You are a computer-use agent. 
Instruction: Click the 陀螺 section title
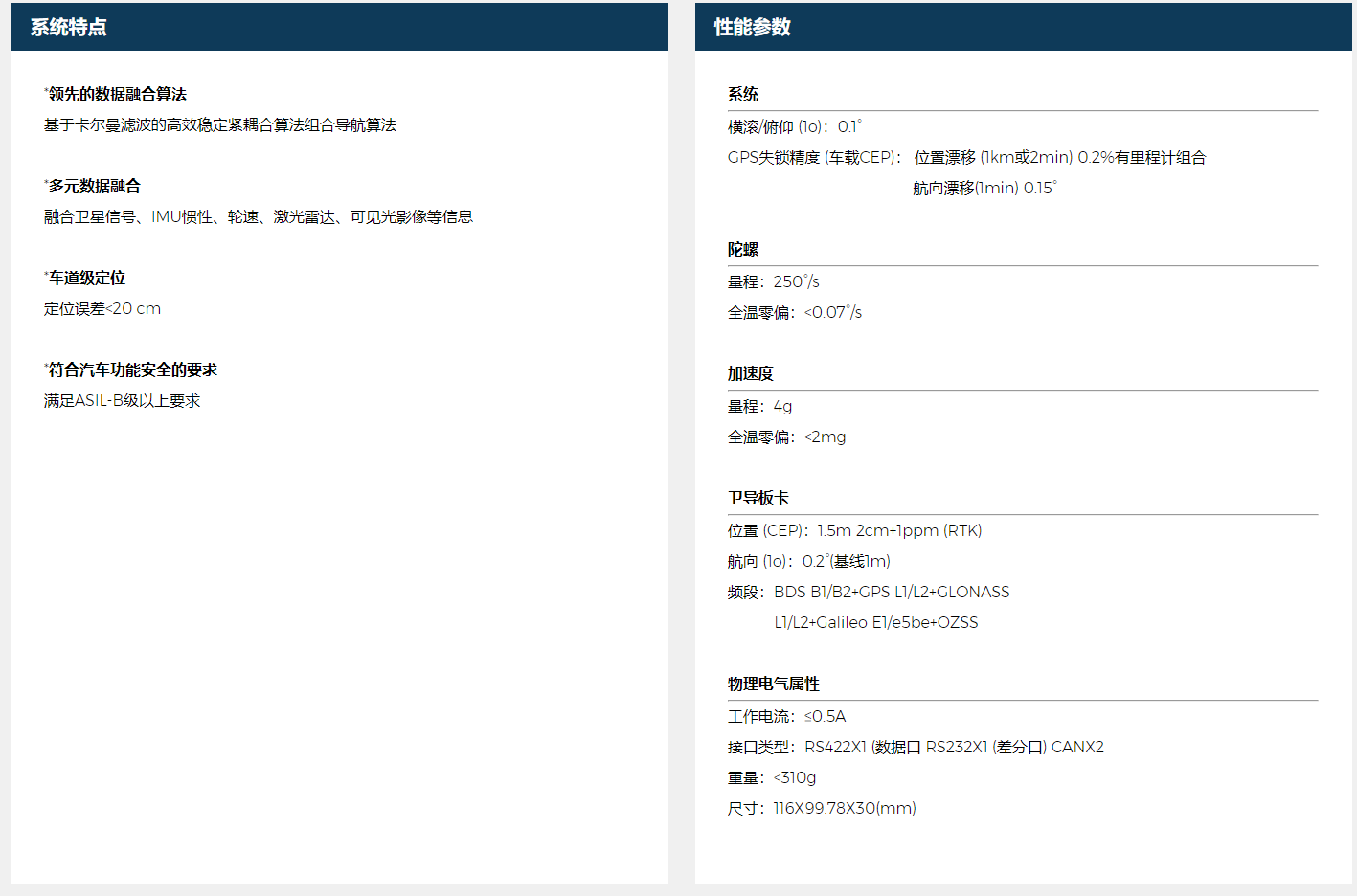(x=743, y=249)
